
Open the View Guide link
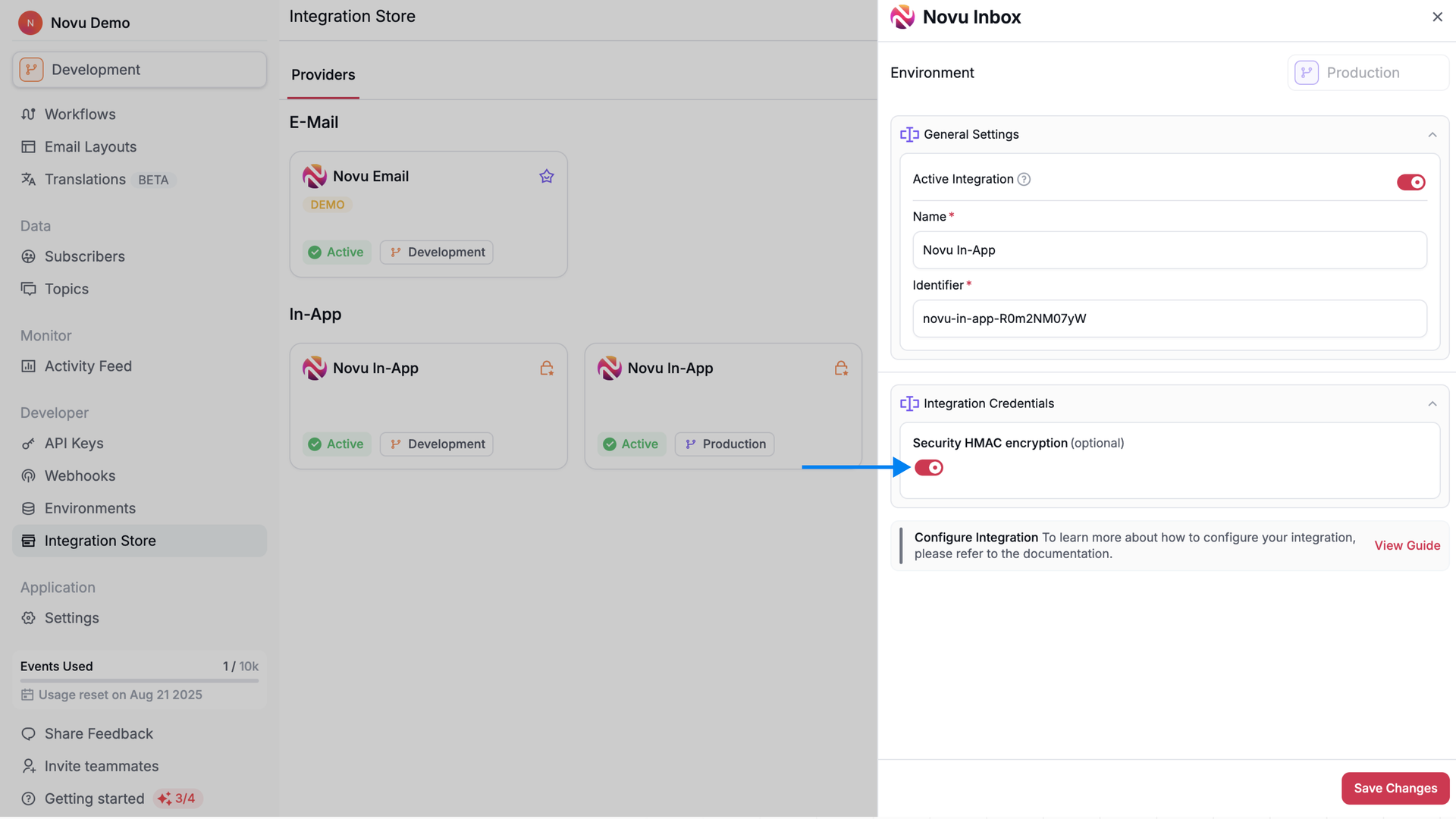click(1407, 545)
